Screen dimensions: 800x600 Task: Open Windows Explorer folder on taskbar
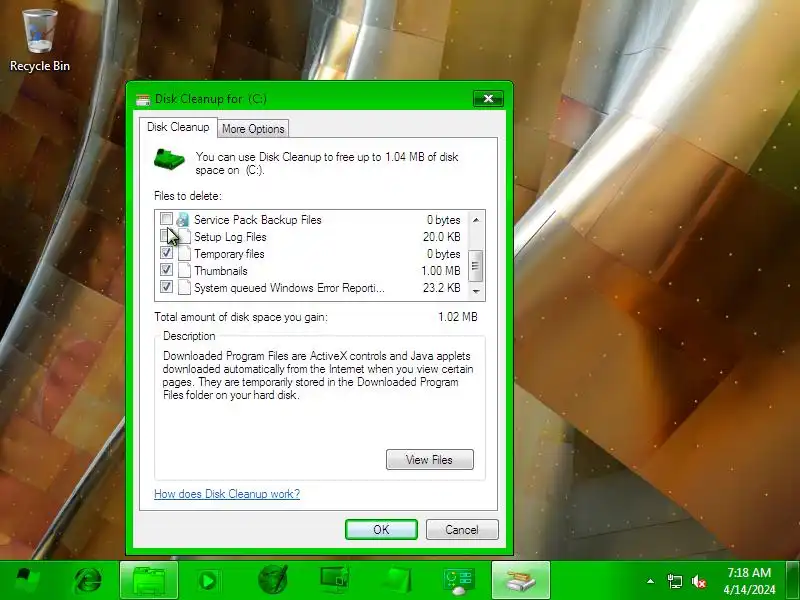coord(149,581)
